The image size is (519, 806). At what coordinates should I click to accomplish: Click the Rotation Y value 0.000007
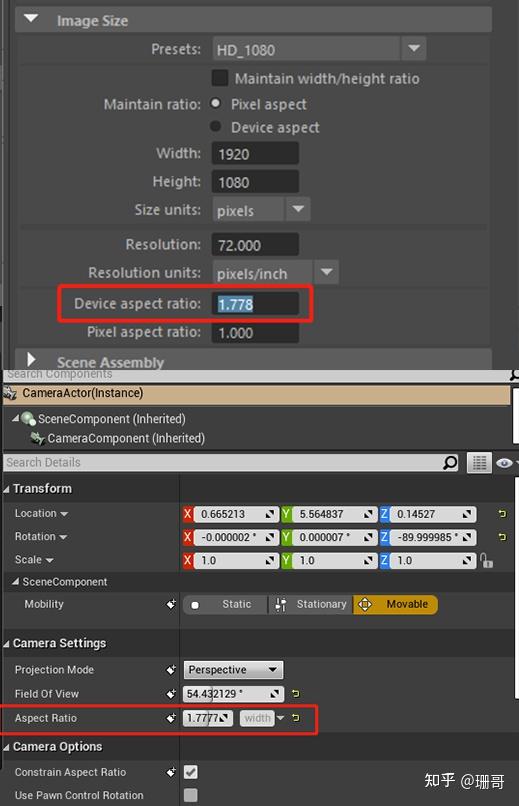pos(334,537)
